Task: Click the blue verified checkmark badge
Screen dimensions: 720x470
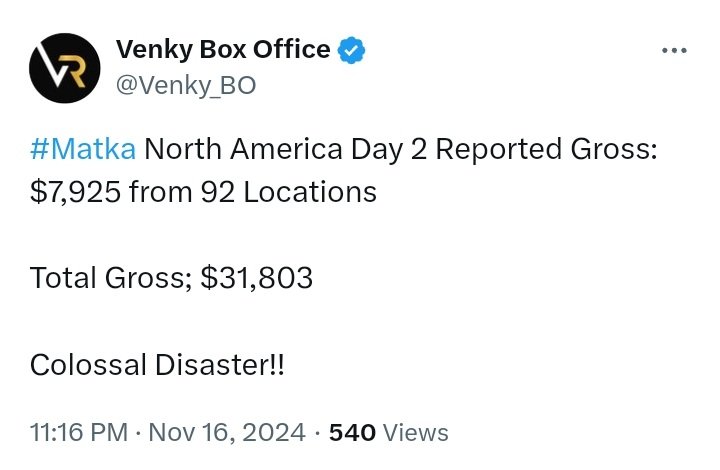Action: [352, 50]
